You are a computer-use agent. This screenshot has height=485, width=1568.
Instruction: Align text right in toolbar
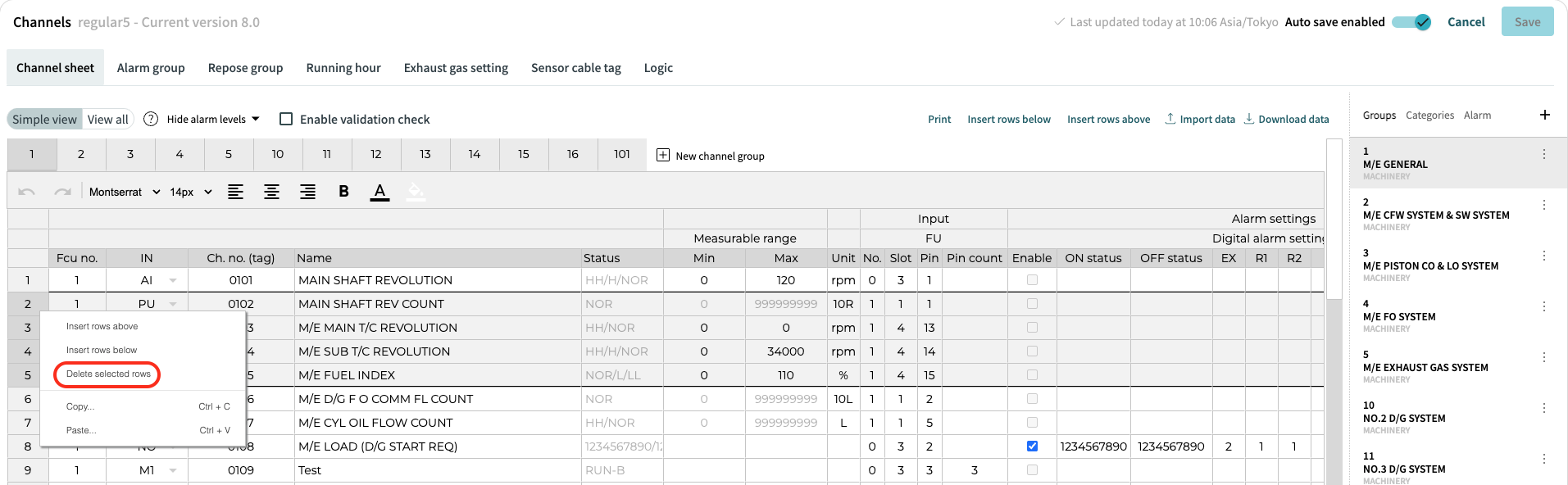pyautogui.click(x=307, y=192)
